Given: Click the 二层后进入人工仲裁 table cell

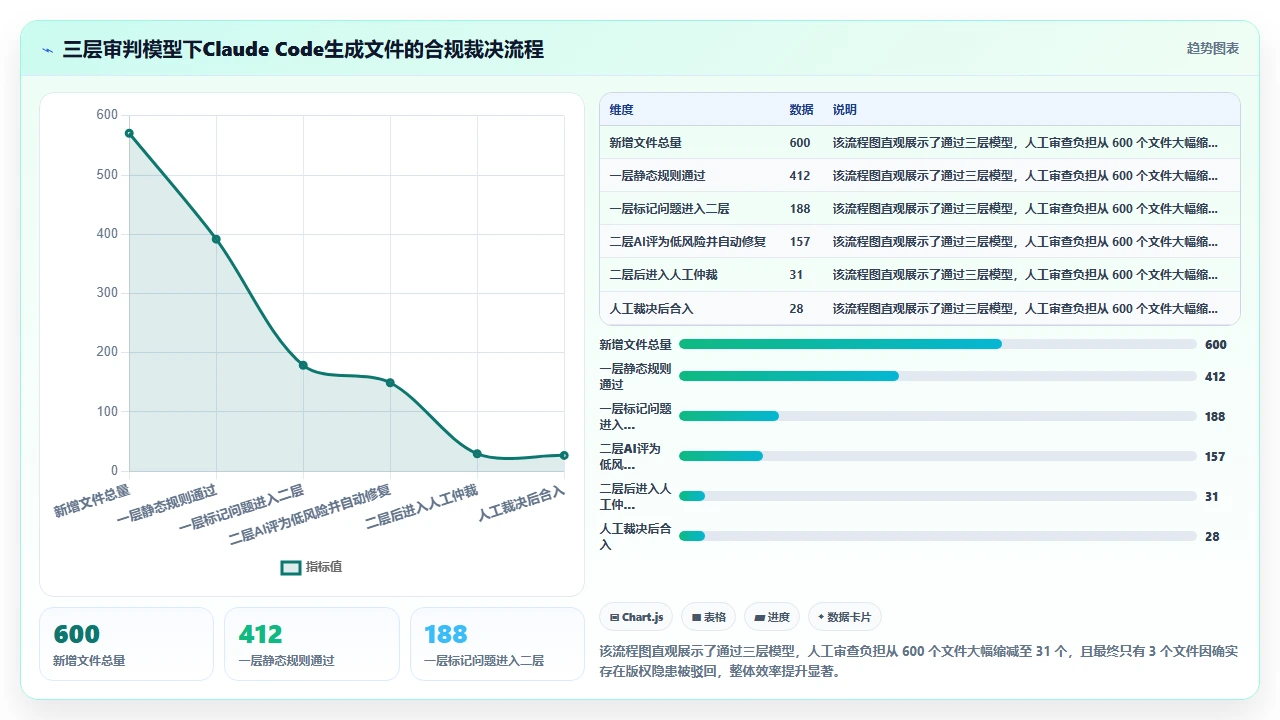Looking at the screenshot, I should (x=663, y=275).
